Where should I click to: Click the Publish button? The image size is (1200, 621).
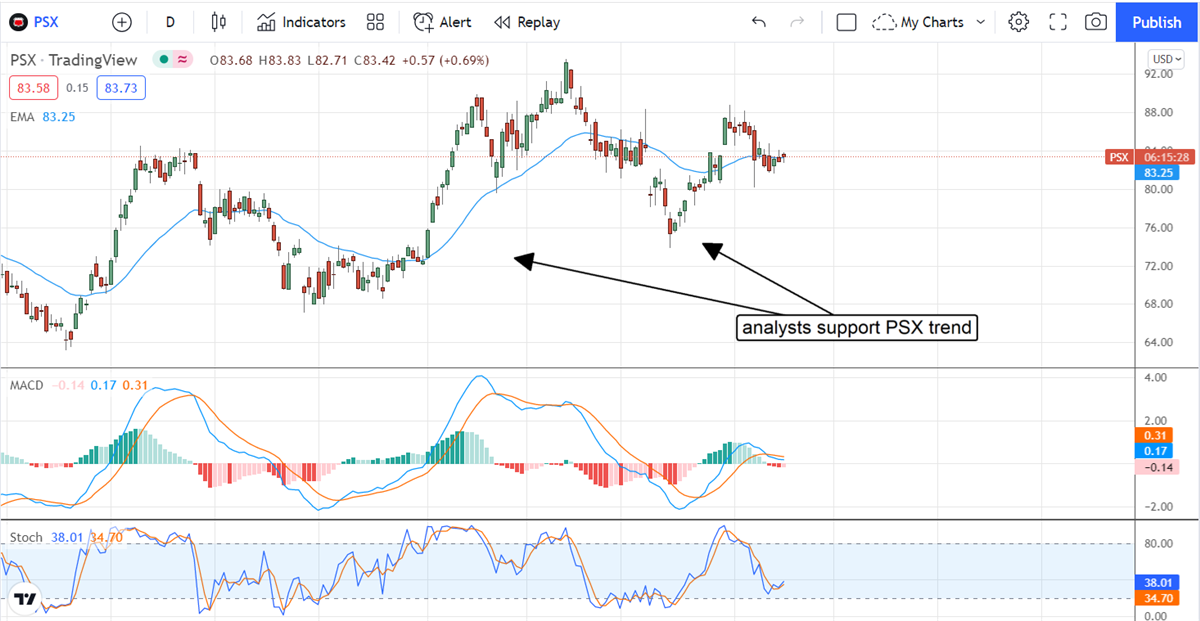(x=1157, y=22)
